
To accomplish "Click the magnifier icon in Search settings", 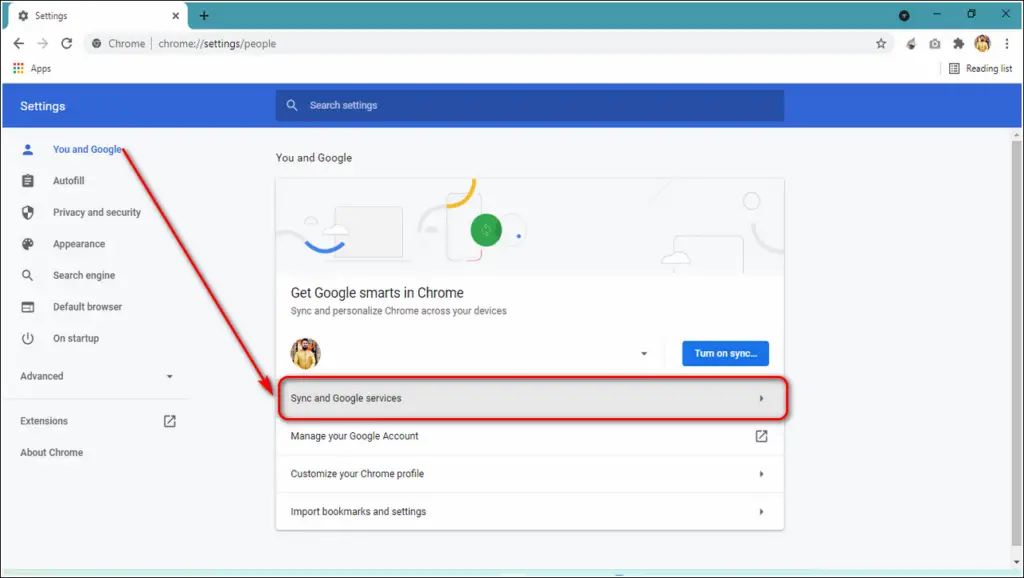I will pyautogui.click(x=292, y=105).
